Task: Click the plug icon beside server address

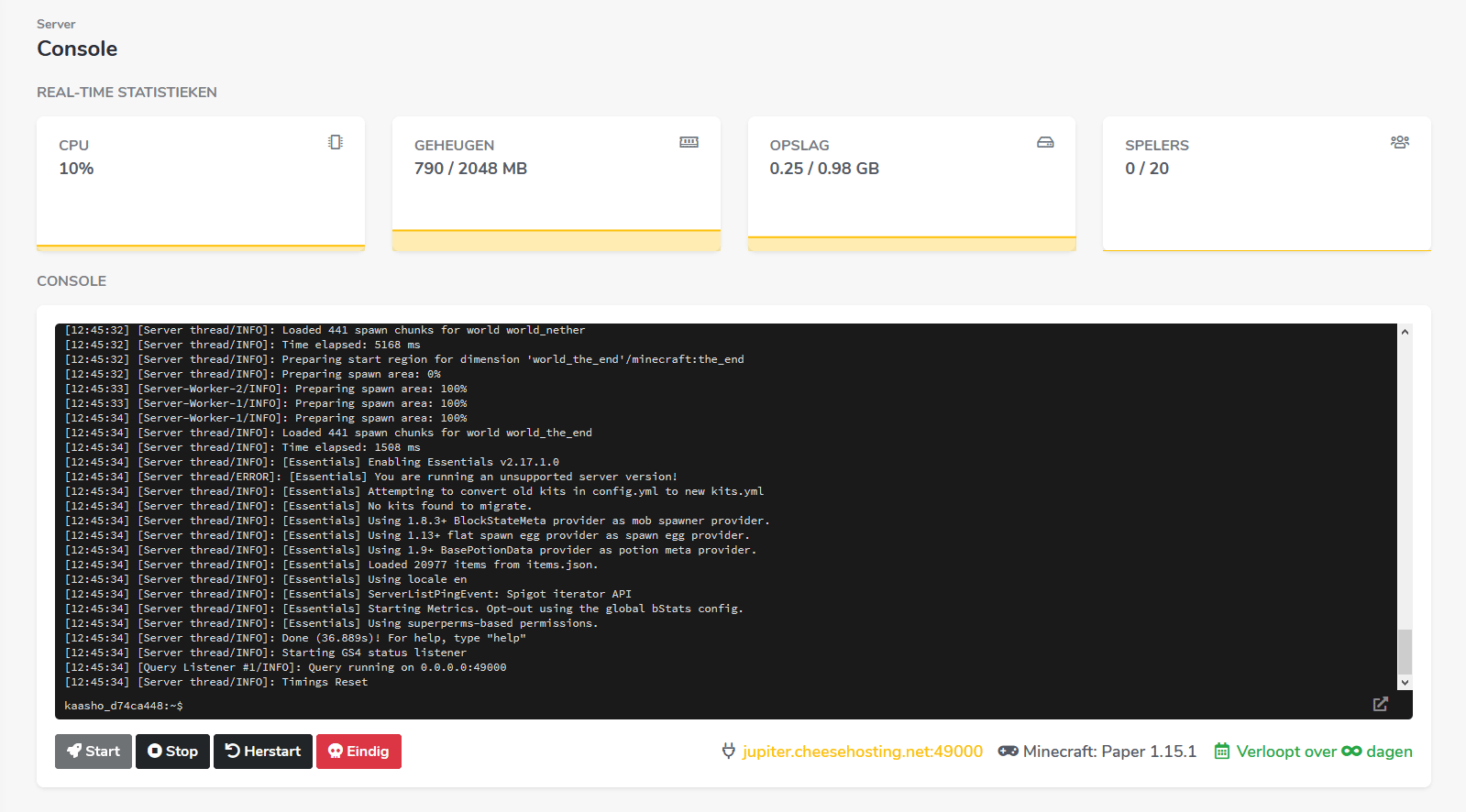Action: pyautogui.click(x=729, y=752)
